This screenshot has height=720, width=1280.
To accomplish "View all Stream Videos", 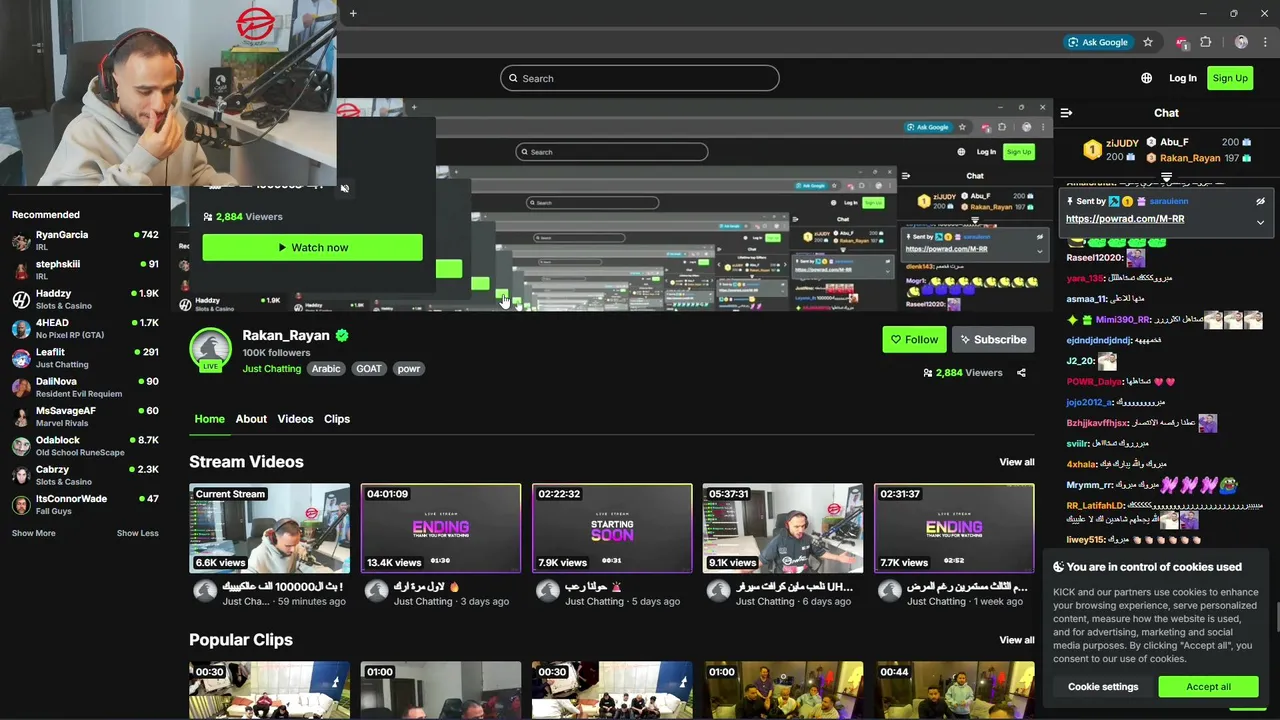I will point(1017,462).
